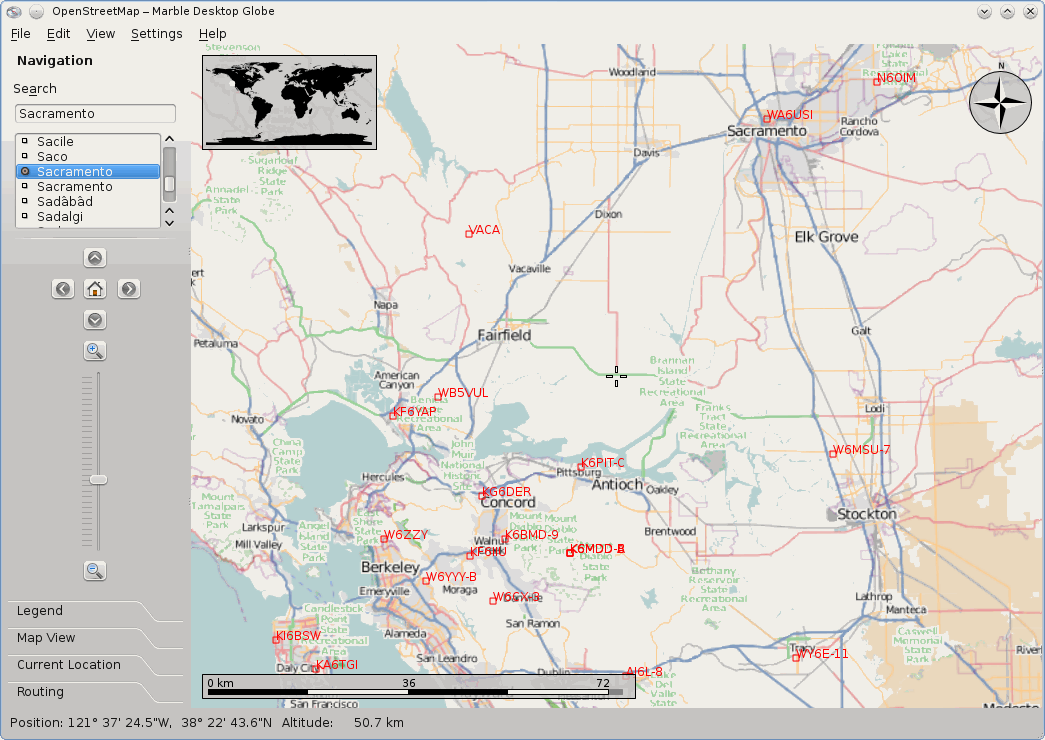Zoom in using the magnifier plus button
This screenshot has width=1045, height=740.
[x=95, y=351]
